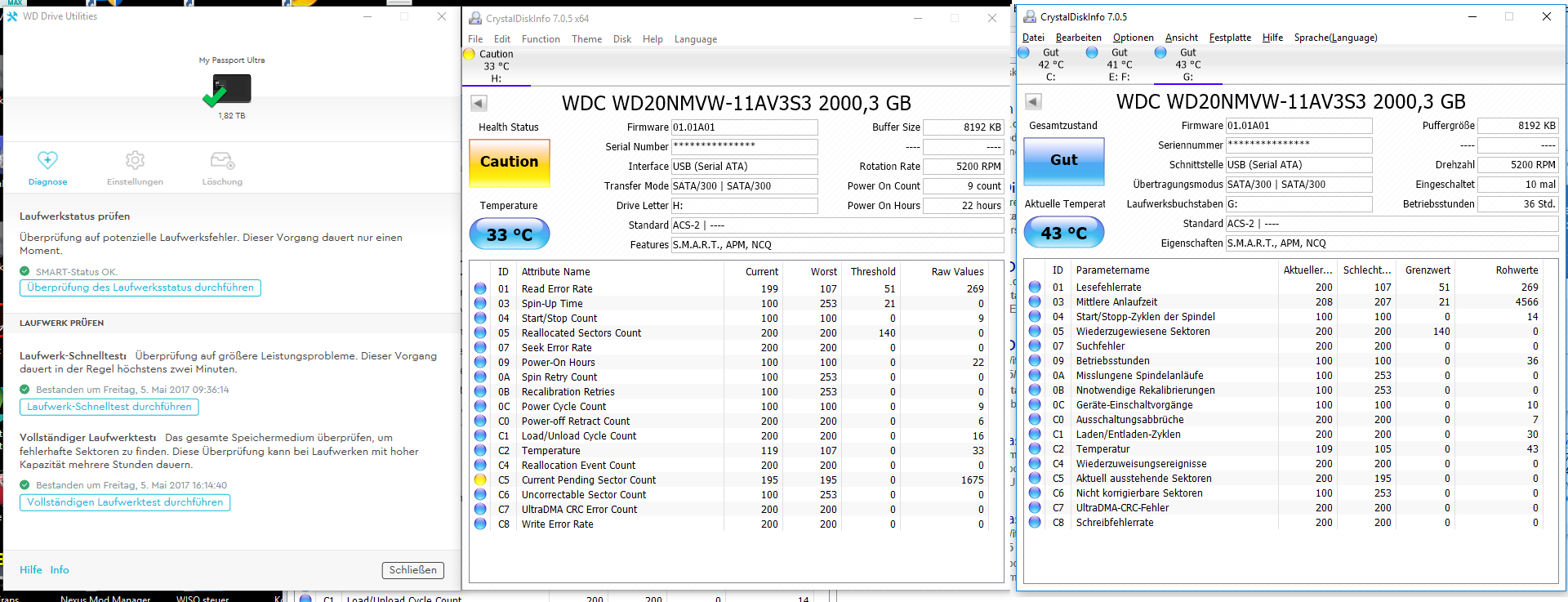Viewport: 1568px width, 602px height.
Task: Open the Löschung drive erase icon
Action: [222, 160]
